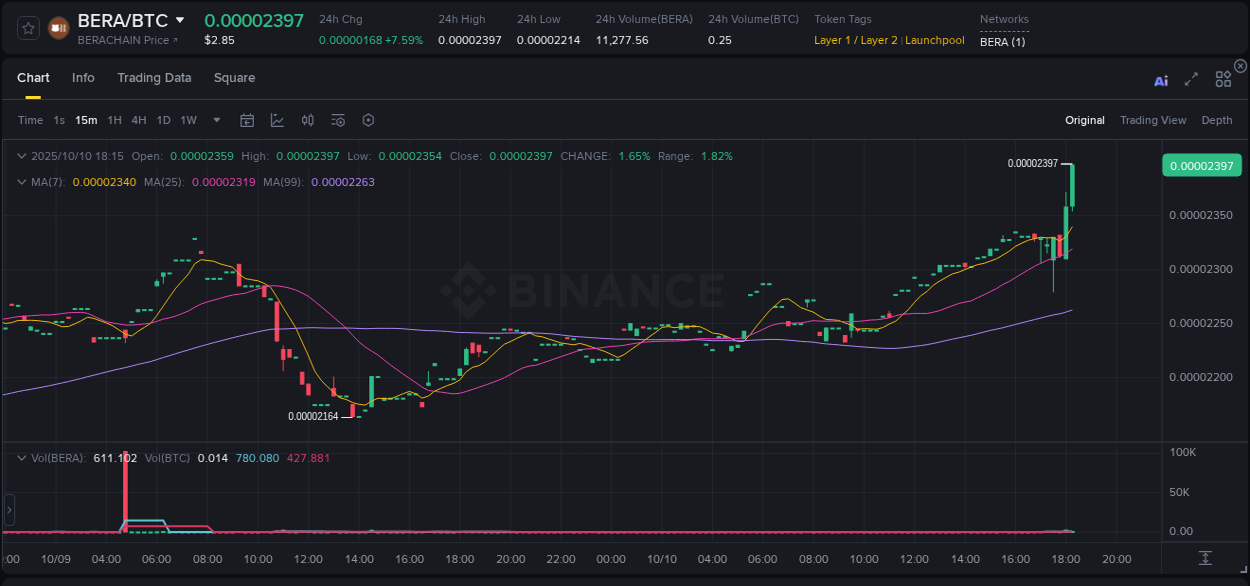The height and width of the screenshot is (586, 1250).
Task: Collapse the Vol(BERA) volume panel
Action: tap(22, 456)
